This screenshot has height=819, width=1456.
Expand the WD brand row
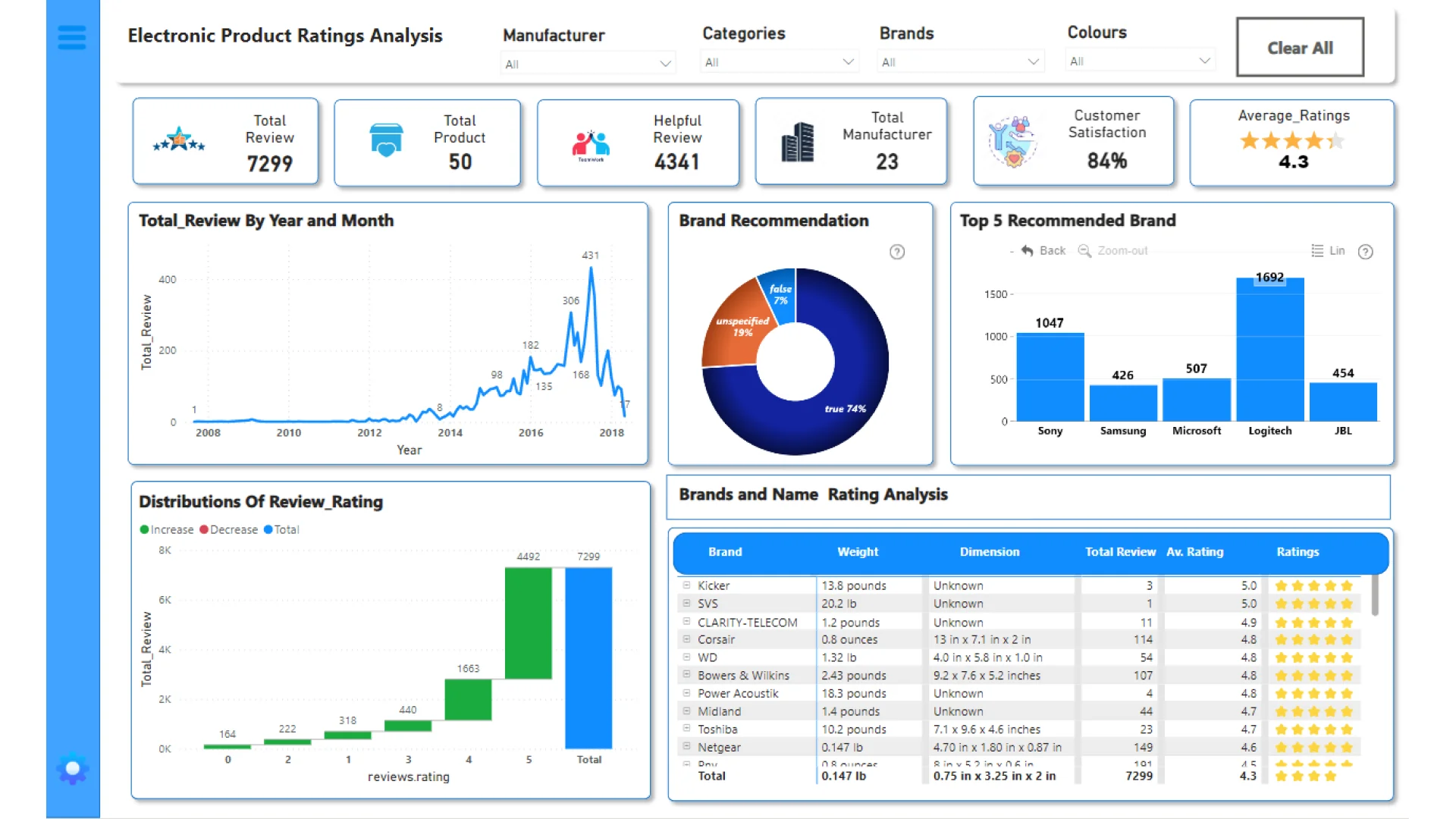pyautogui.click(x=687, y=657)
